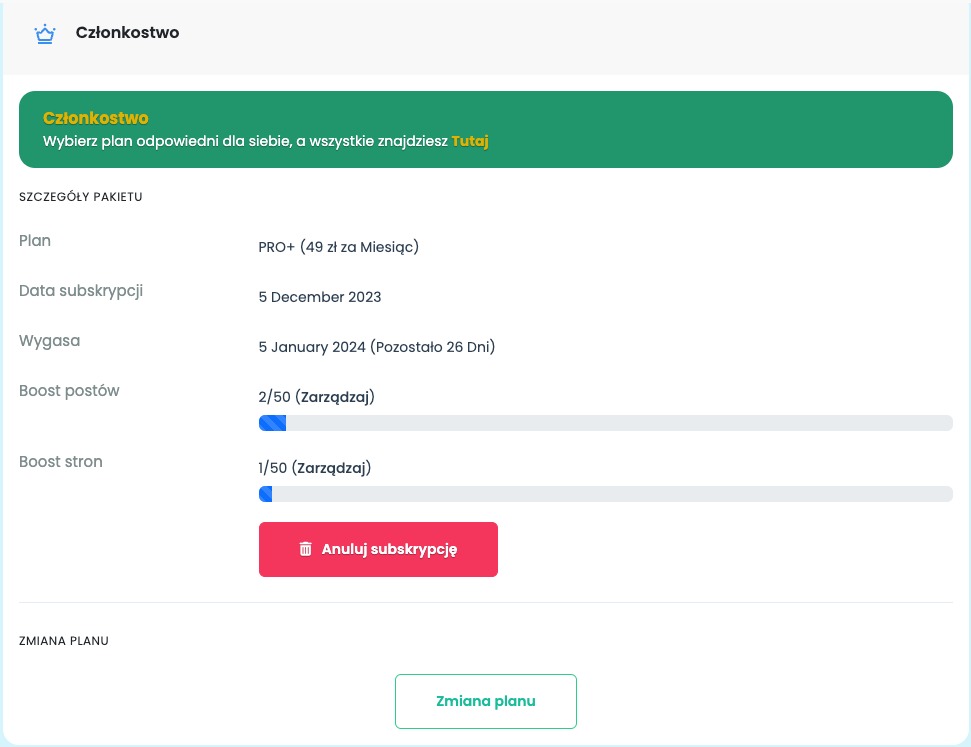Click the "Szczegóły pakietu" section heading
Screen dimensions: 971x747
[81, 196]
